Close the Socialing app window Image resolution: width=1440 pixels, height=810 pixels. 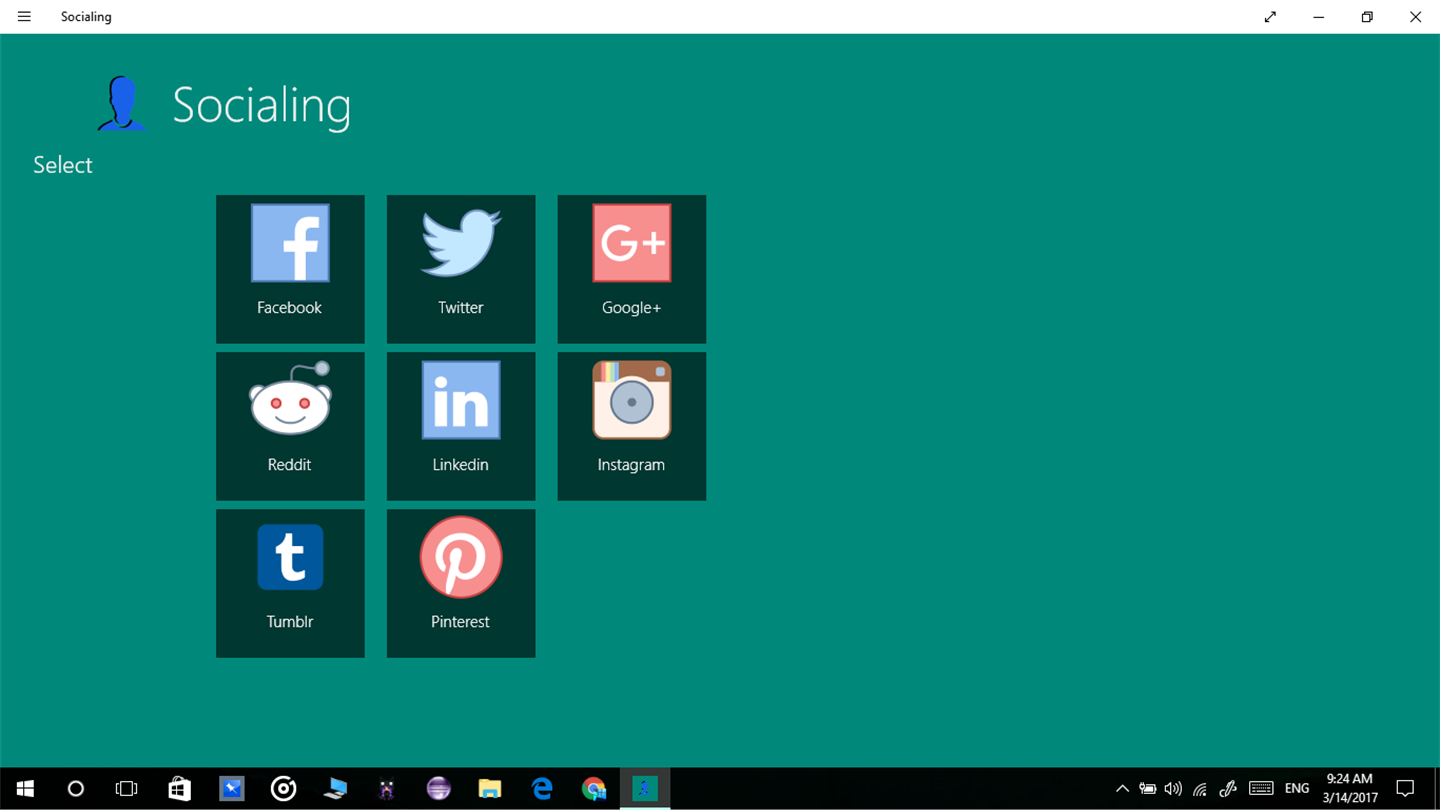tap(1415, 17)
